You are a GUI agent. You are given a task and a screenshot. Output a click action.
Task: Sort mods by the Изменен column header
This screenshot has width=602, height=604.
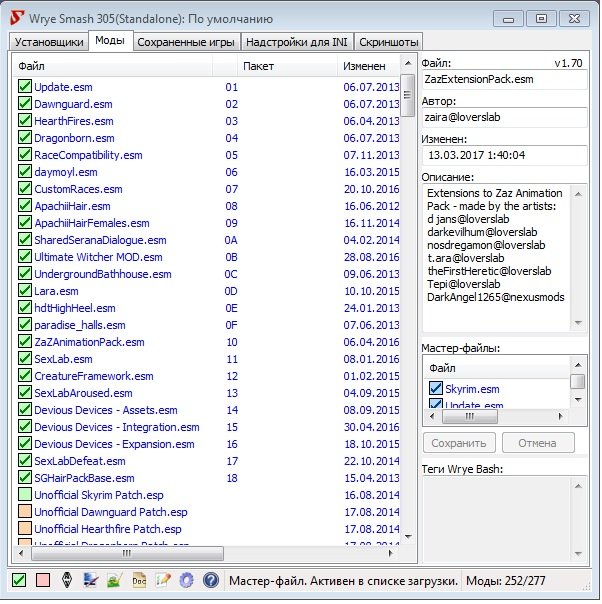367,65
